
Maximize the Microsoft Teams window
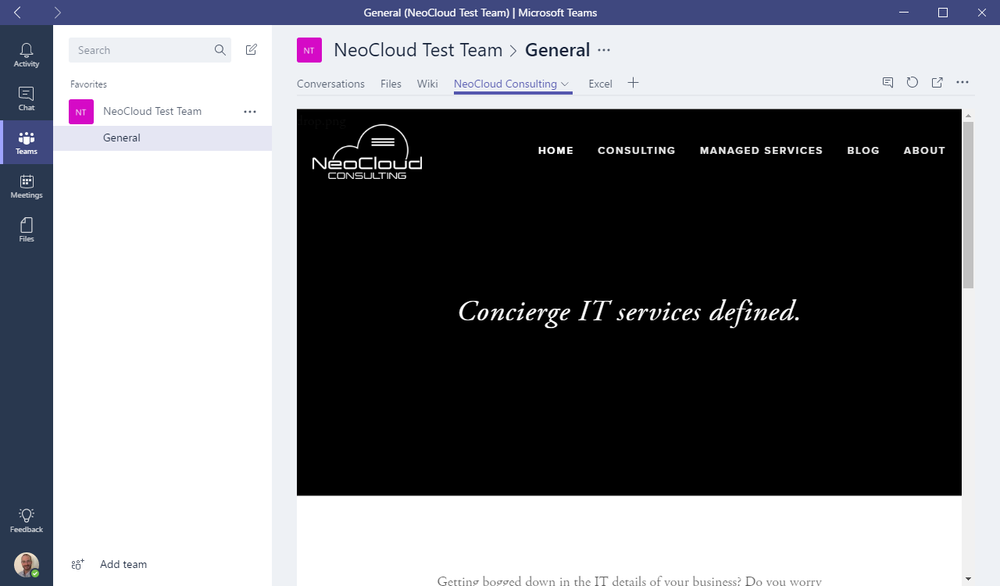click(943, 12)
